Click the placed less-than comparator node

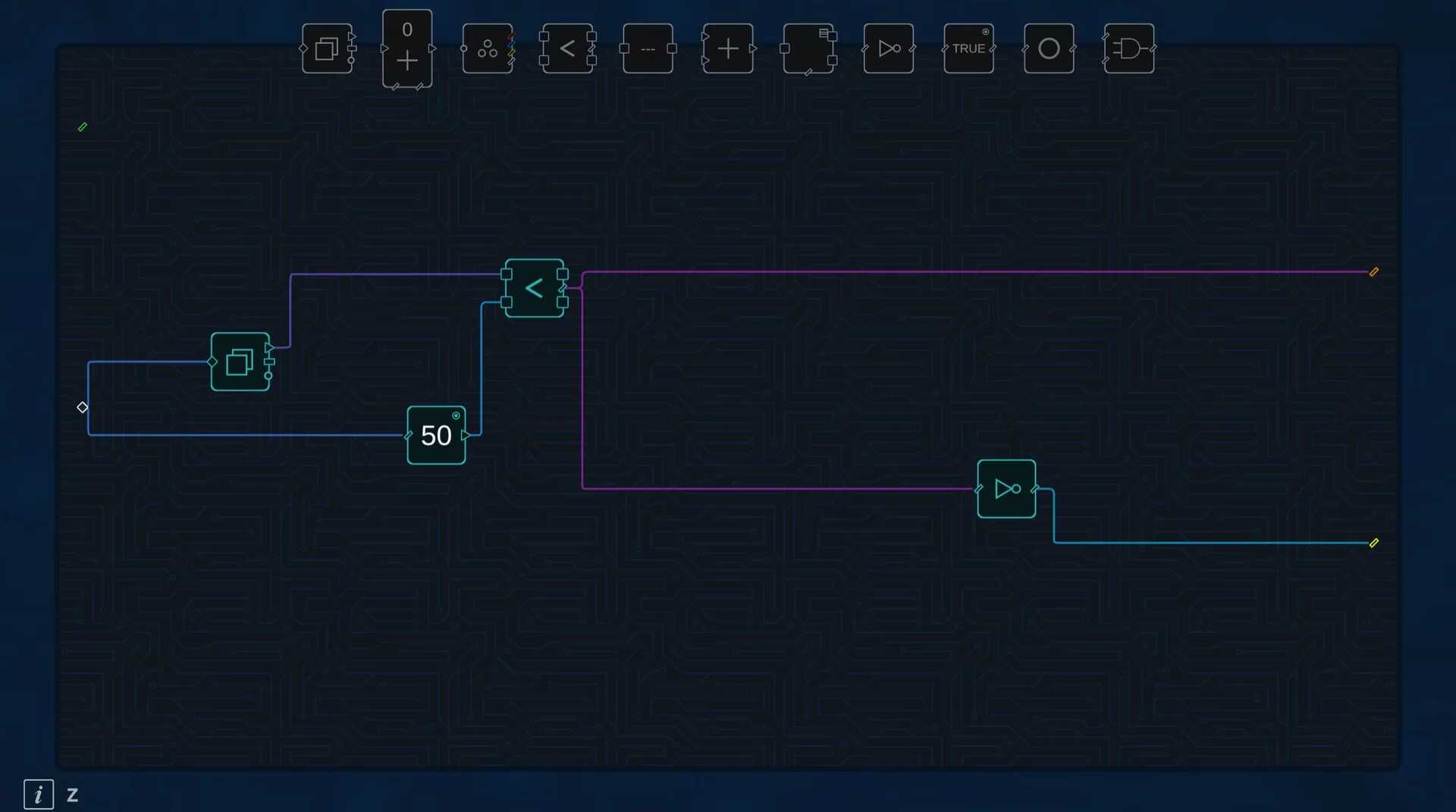[535, 288]
